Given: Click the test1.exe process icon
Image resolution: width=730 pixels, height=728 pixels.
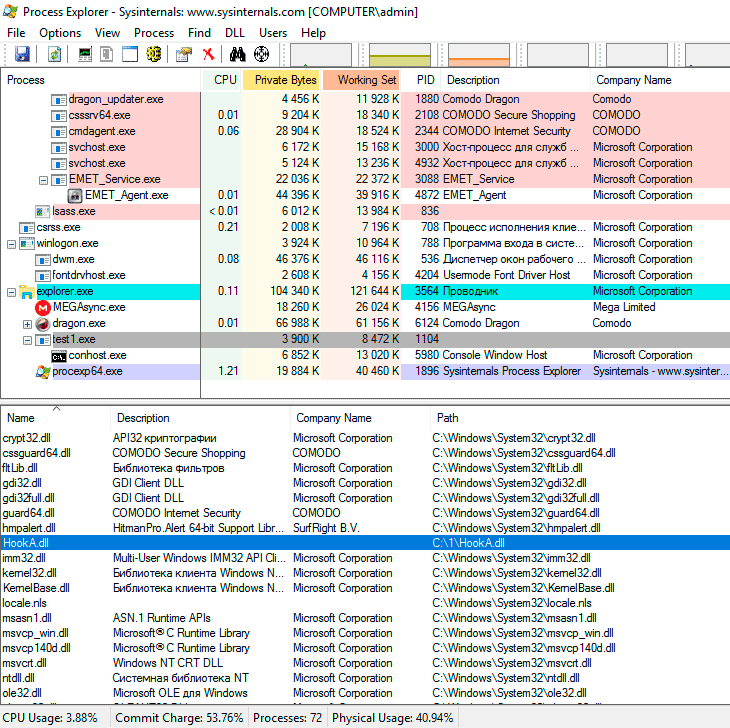Looking at the screenshot, I should point(43,340).
